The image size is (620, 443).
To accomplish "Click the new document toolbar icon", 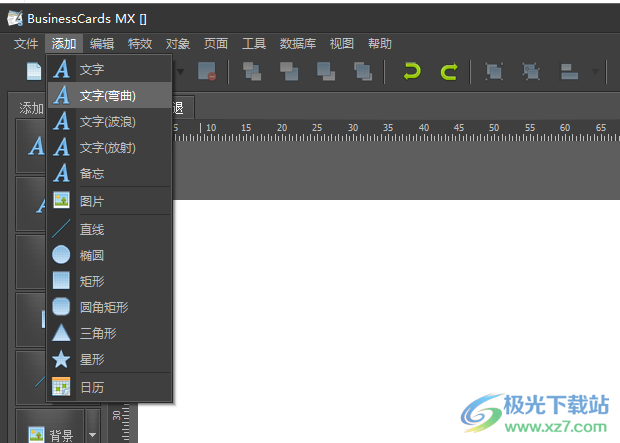I will tap(34, 72).
